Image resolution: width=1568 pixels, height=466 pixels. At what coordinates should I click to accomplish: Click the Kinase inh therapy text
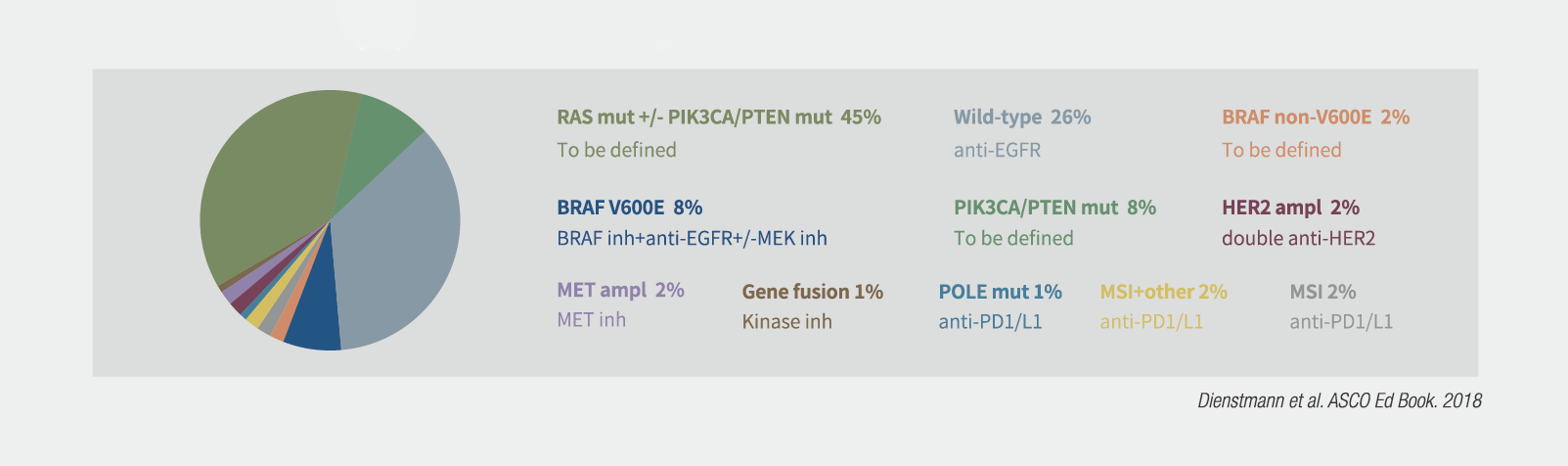point(786,321)
